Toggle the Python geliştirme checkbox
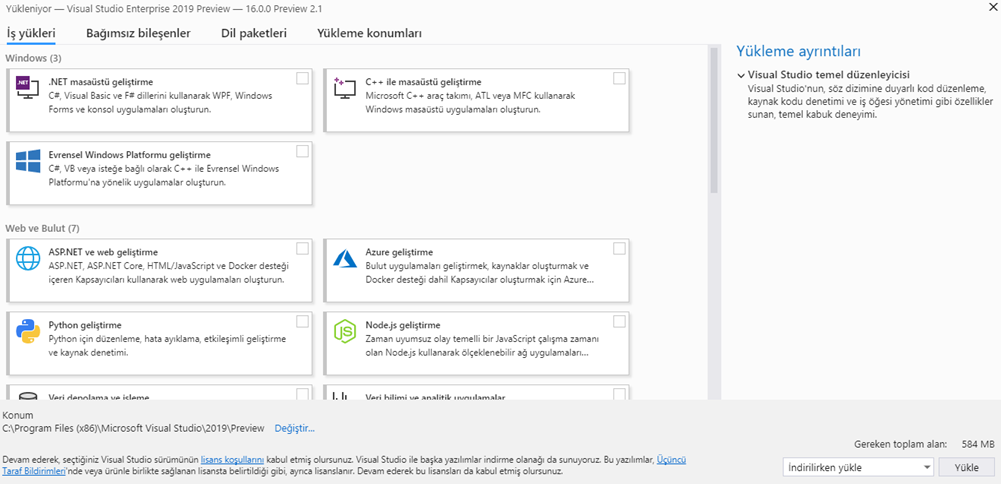 [303, 321]
